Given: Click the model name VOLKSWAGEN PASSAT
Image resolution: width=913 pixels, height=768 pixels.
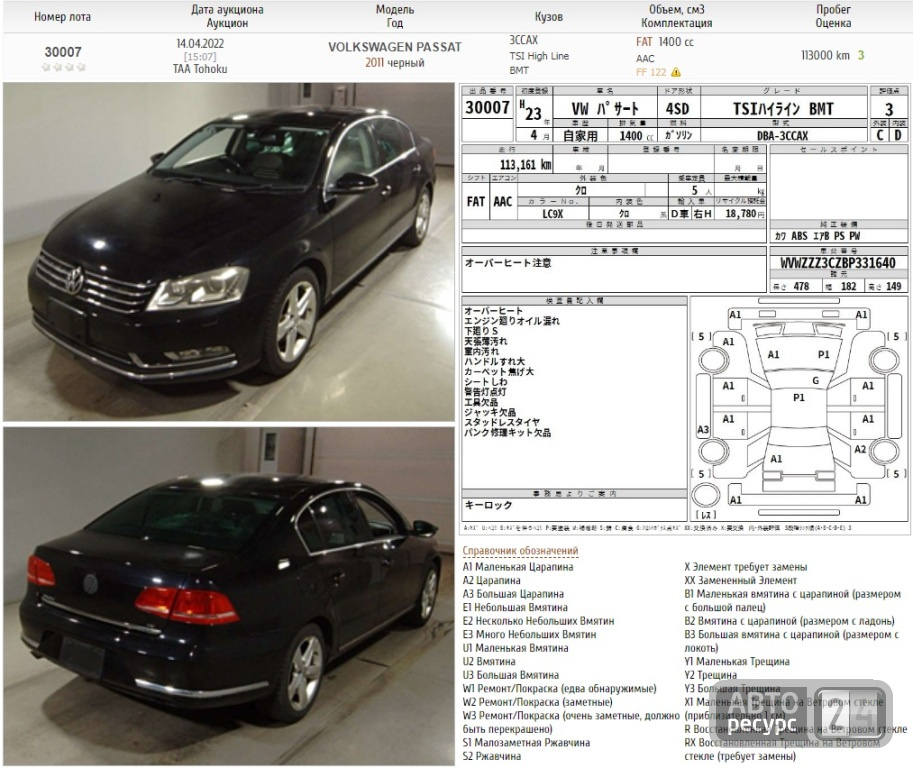Looking at the screenshot, I should pos(395,47).
